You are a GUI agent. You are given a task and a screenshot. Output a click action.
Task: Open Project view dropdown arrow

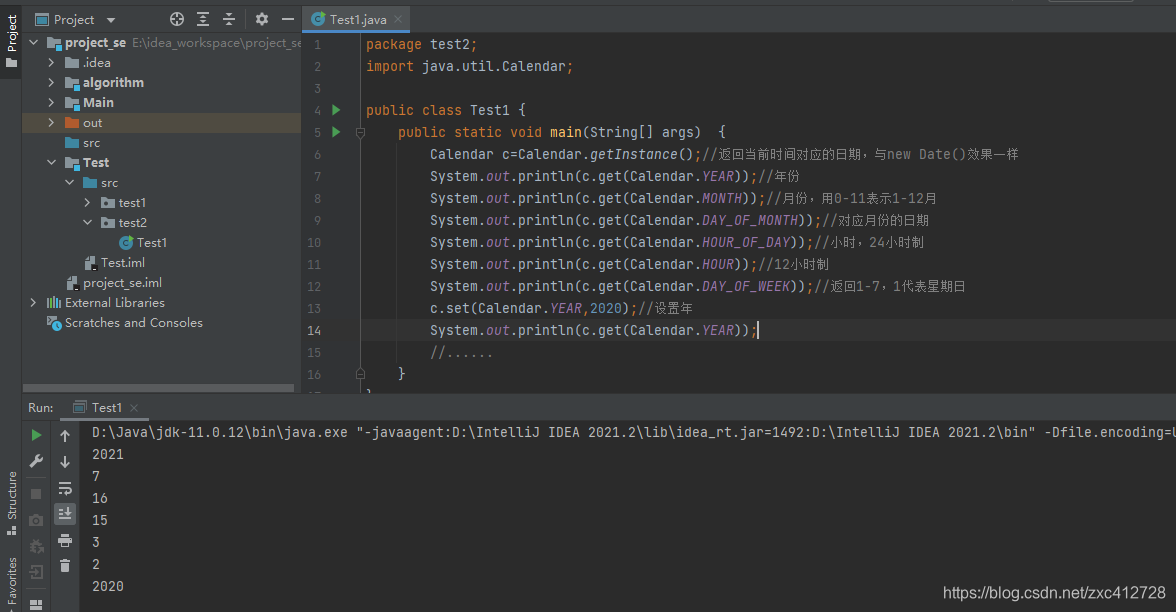[x=111, y=20]
